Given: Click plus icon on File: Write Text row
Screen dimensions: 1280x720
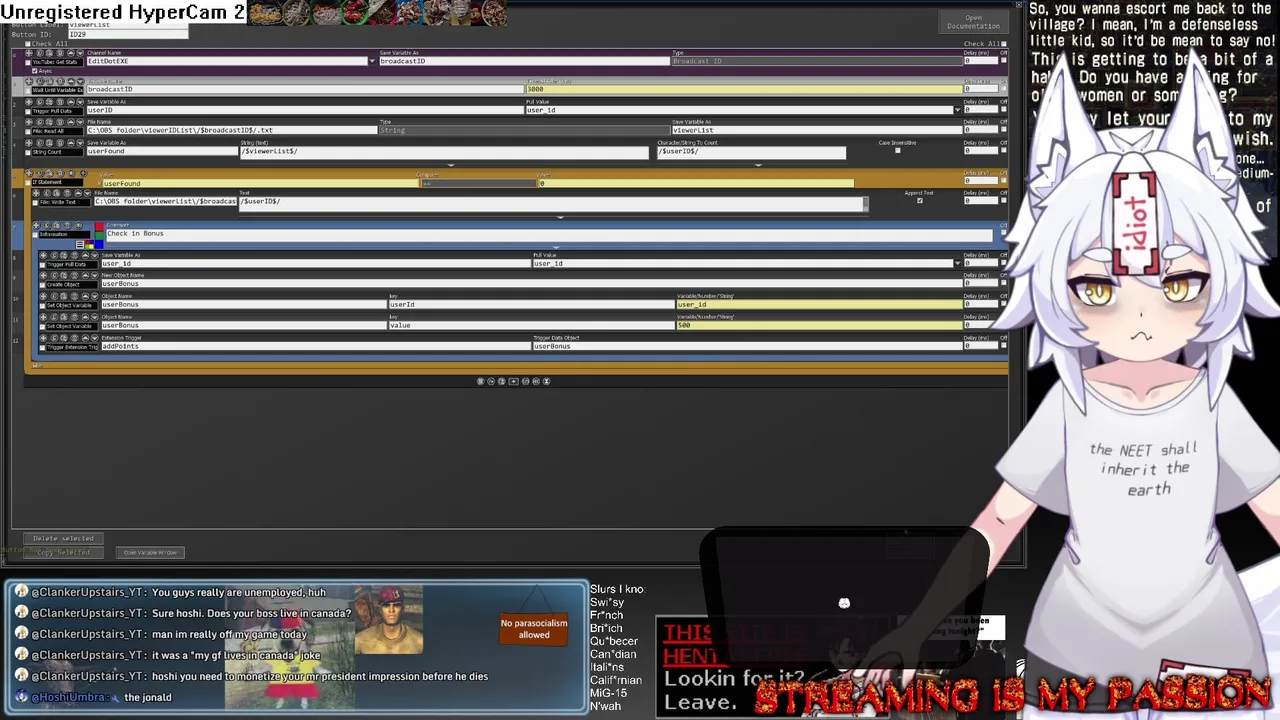Looking at the screenshot, I should [x=36, y=193].
